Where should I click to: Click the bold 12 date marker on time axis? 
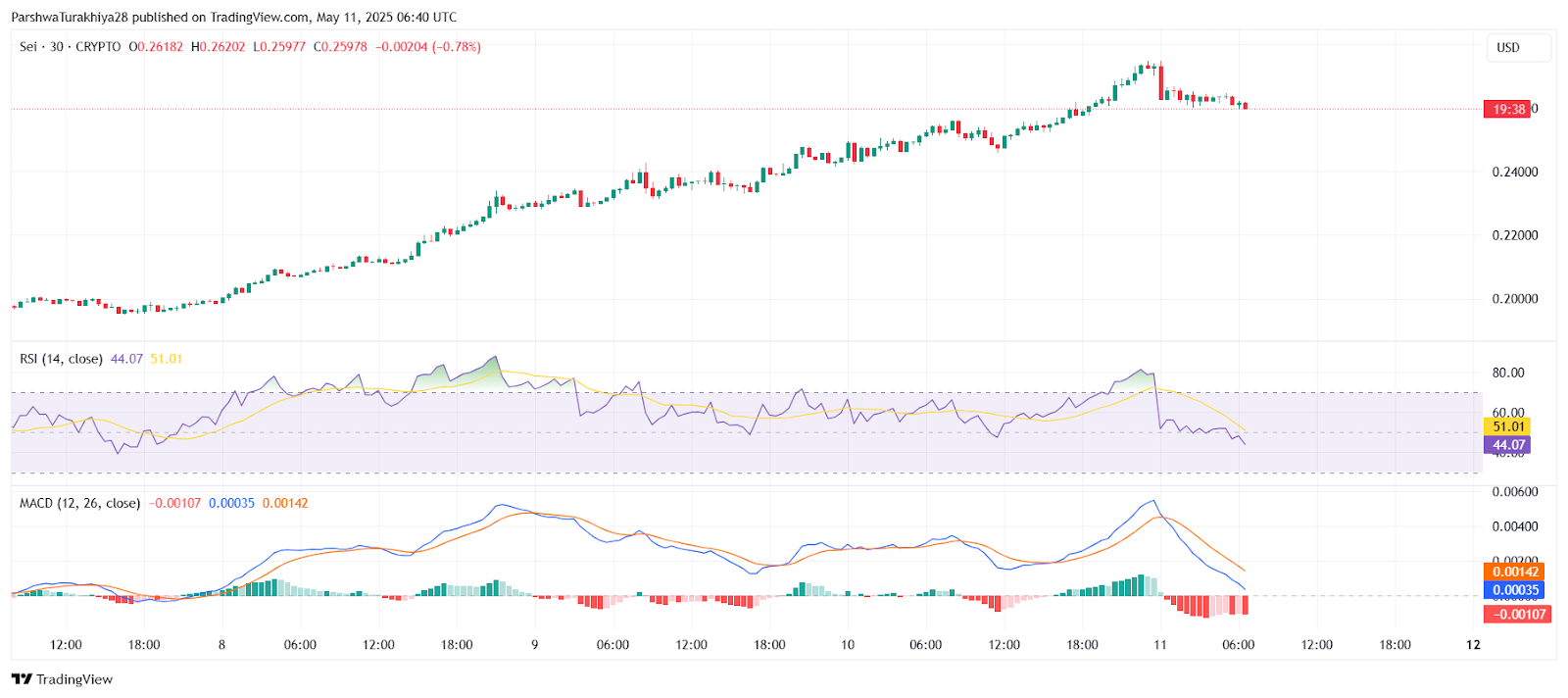tap(1473, 645)
